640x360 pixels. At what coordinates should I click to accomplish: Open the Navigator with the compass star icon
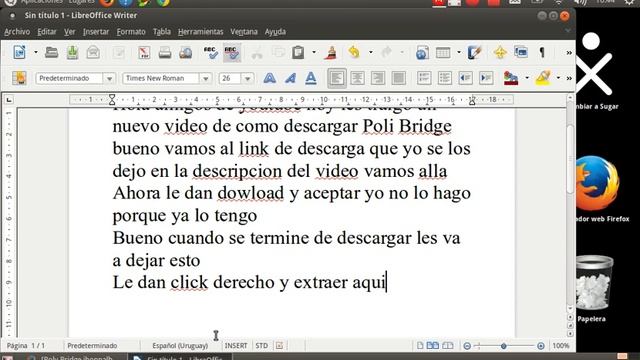(x=500, y=52)
